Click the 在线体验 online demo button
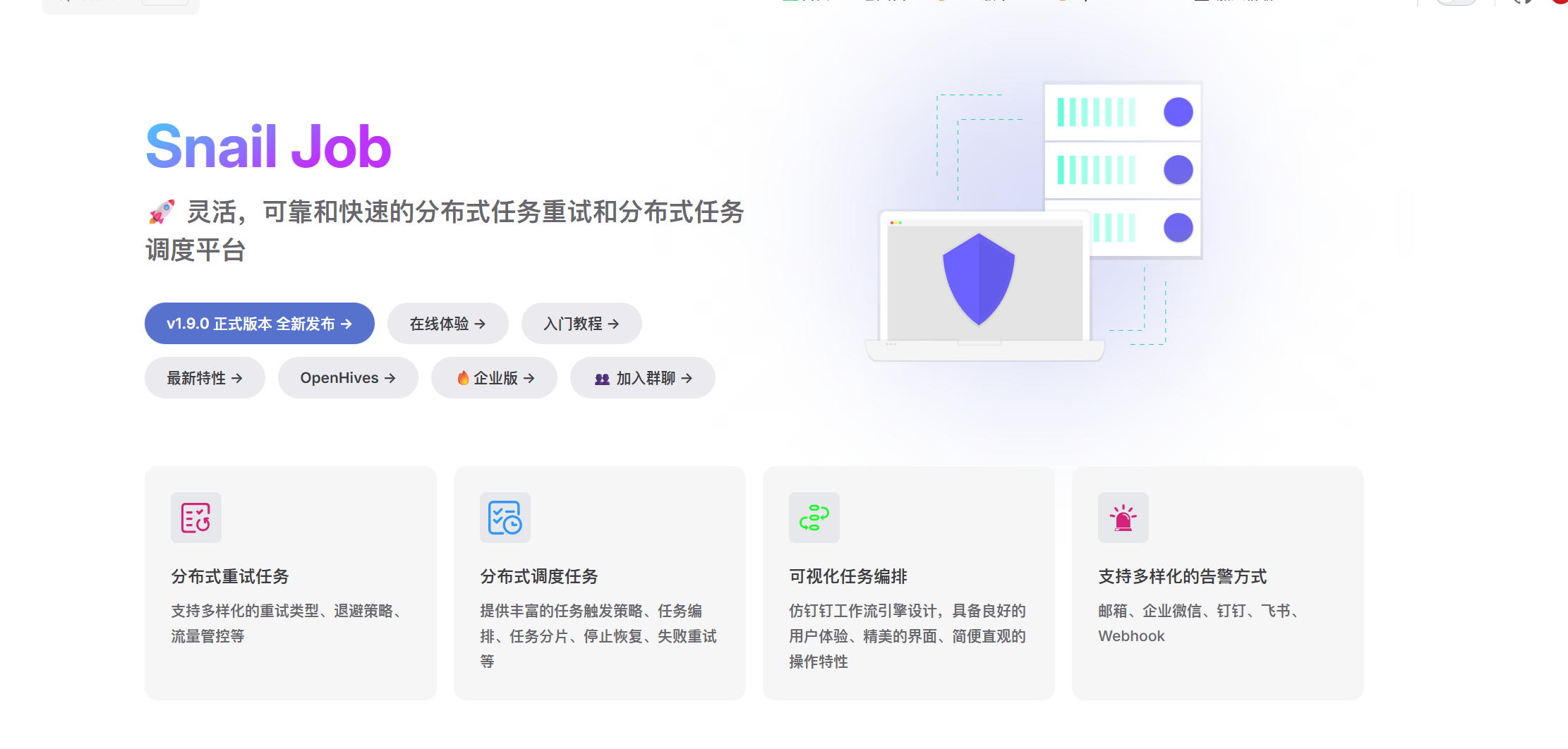 (x=447, y=323)
